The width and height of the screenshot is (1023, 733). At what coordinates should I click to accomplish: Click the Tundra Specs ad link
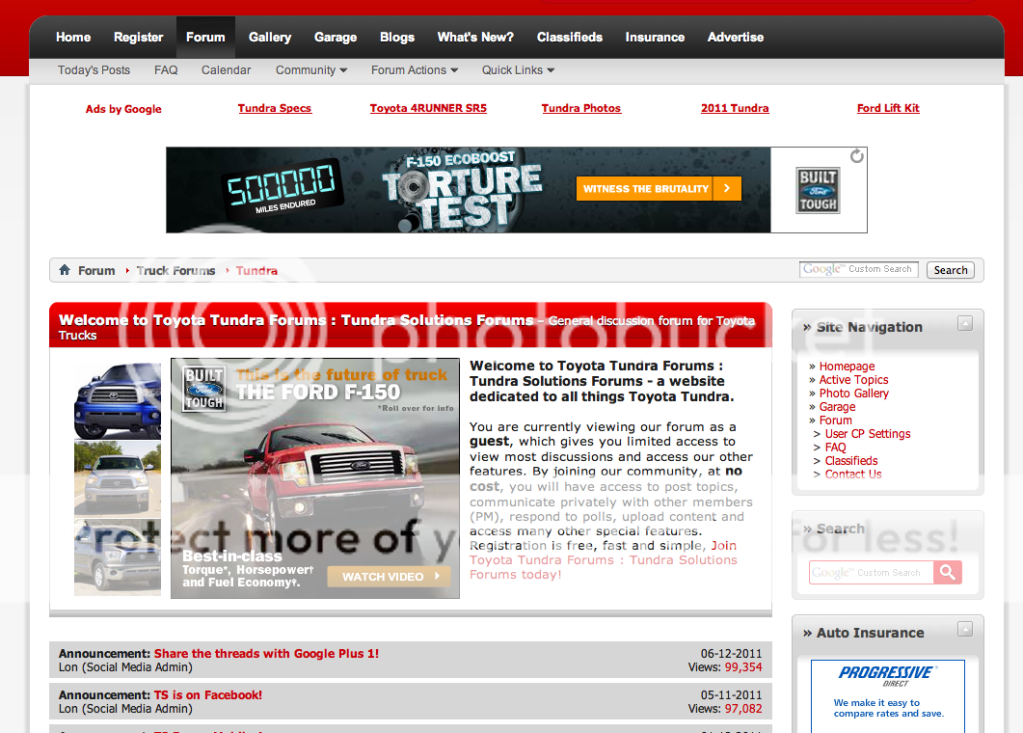[x=275, y=108]
